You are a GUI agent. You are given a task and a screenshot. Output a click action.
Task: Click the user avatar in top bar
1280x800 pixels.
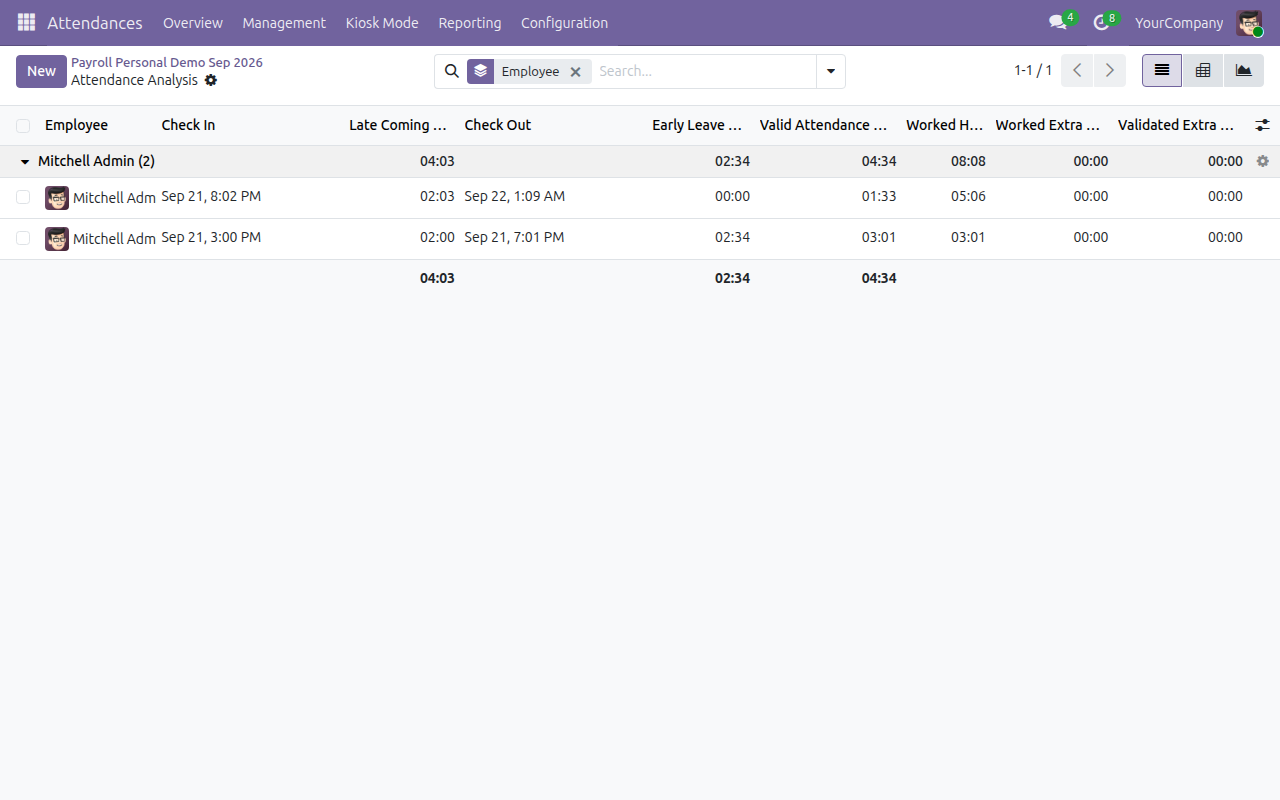(1249, 22)
